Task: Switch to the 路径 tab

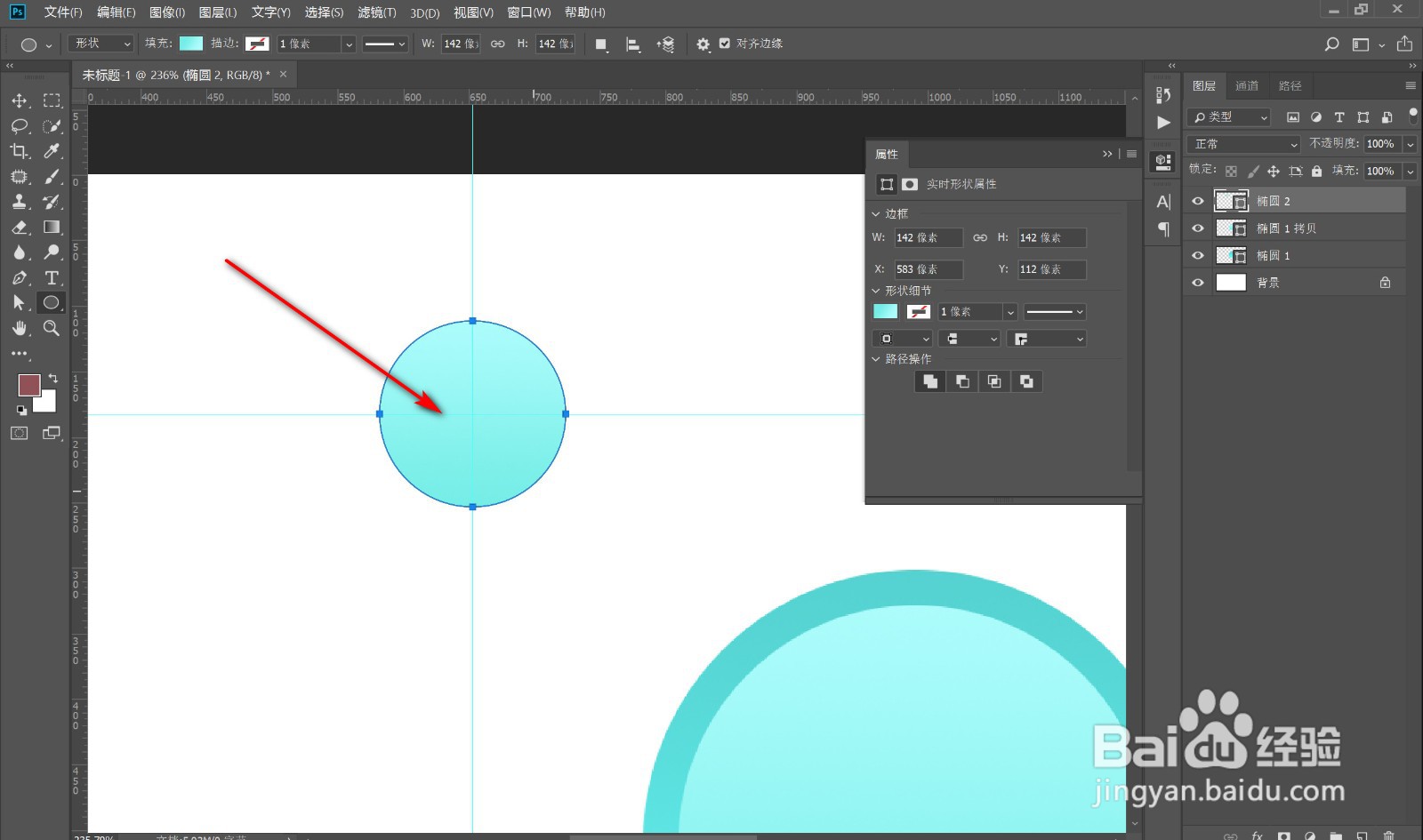Action: pyautogui.click(x=1290, y=86)
